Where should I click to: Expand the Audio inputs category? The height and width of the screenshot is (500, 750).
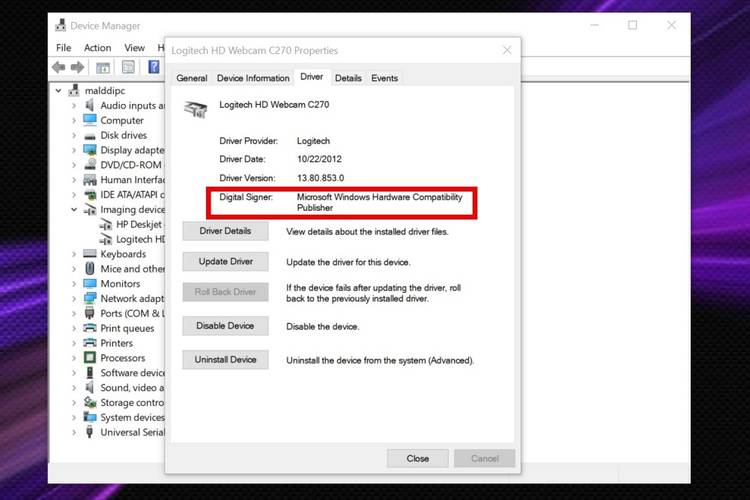pos(74,105)
